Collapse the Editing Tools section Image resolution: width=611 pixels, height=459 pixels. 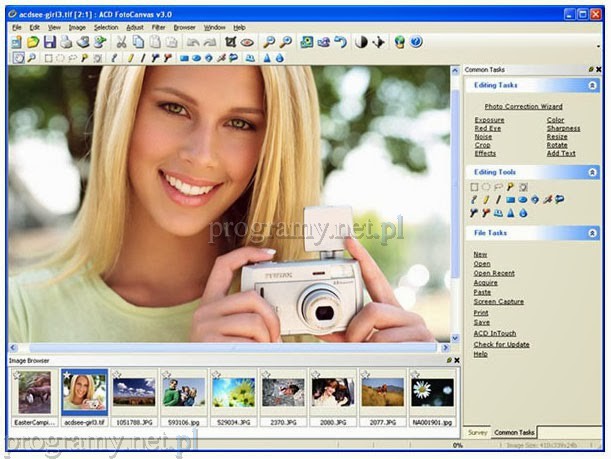pos(592,172)
